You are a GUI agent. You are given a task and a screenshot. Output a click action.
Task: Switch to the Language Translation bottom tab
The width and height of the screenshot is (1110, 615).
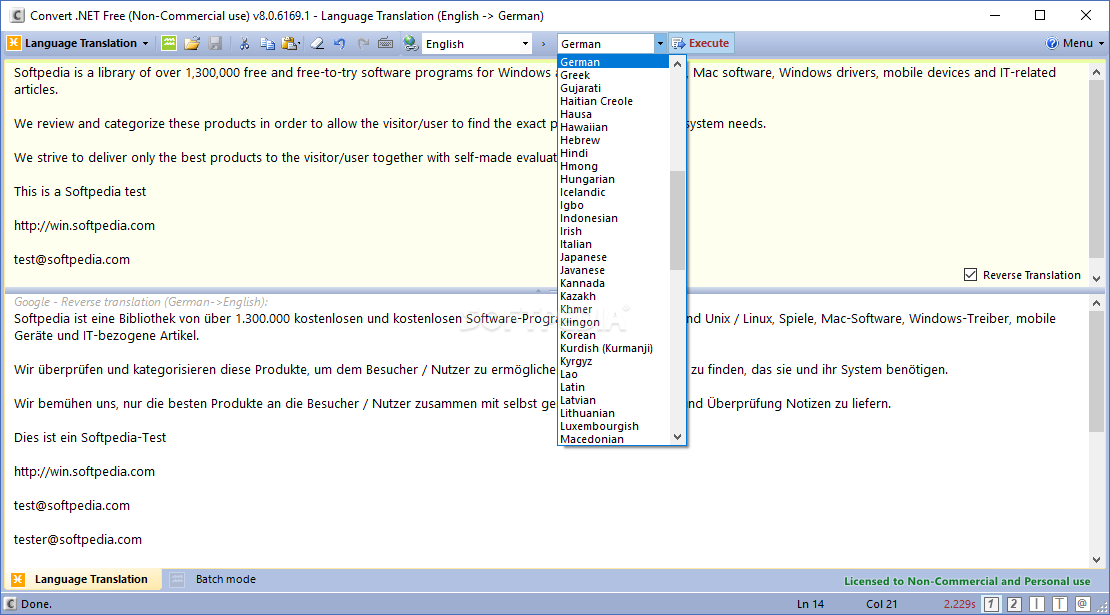83,579
